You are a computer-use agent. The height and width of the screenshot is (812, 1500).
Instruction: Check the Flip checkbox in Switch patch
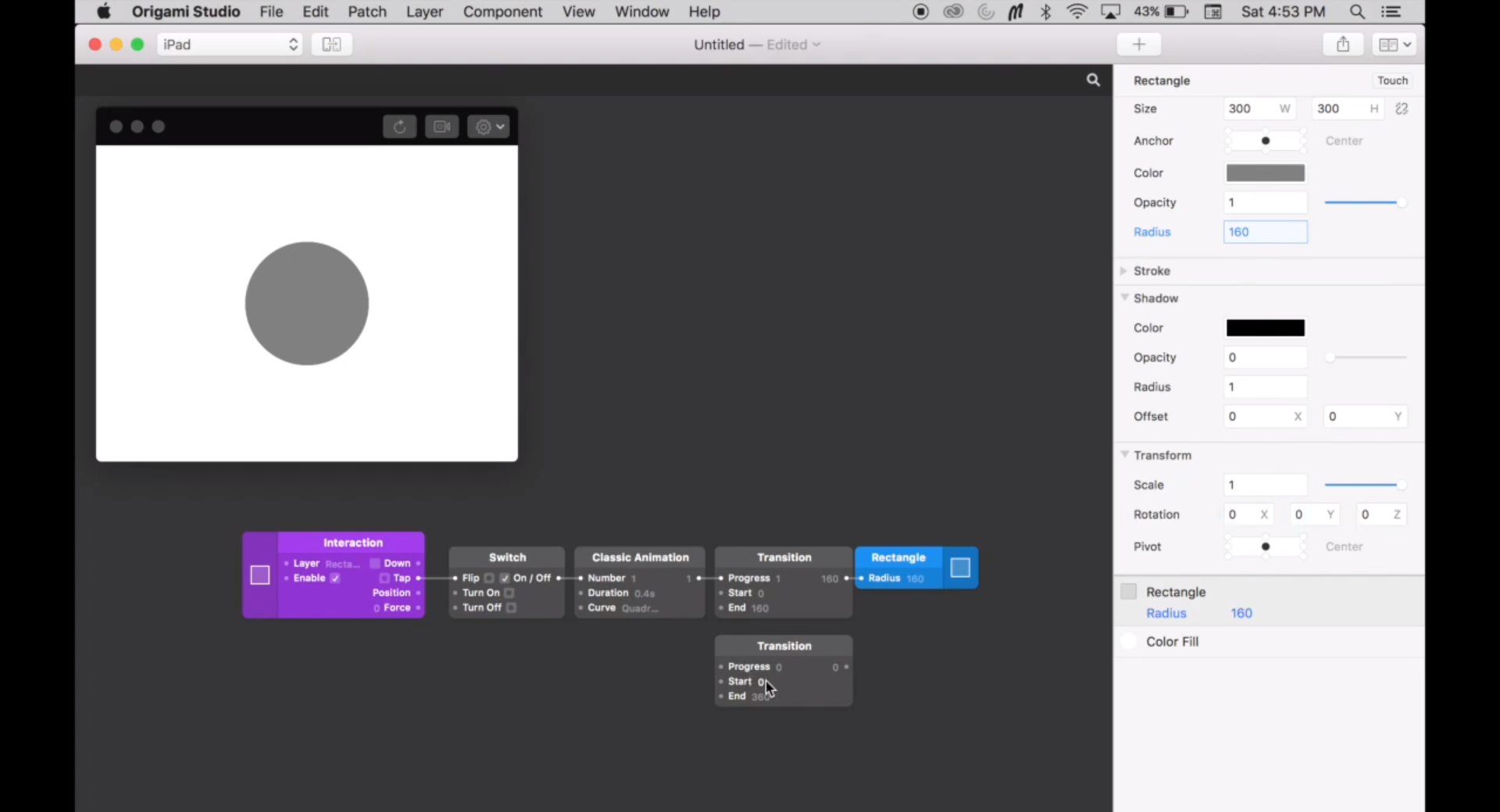pos(489,578)
